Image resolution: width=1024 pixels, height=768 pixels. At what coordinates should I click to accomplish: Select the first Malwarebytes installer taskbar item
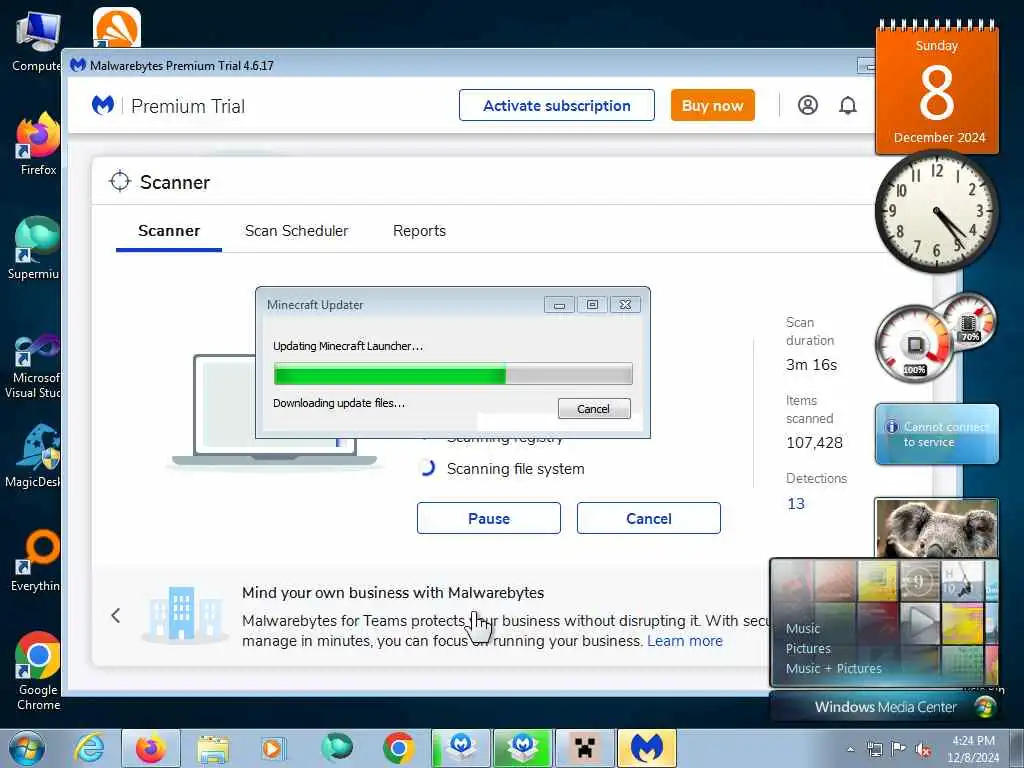[461, 748]
